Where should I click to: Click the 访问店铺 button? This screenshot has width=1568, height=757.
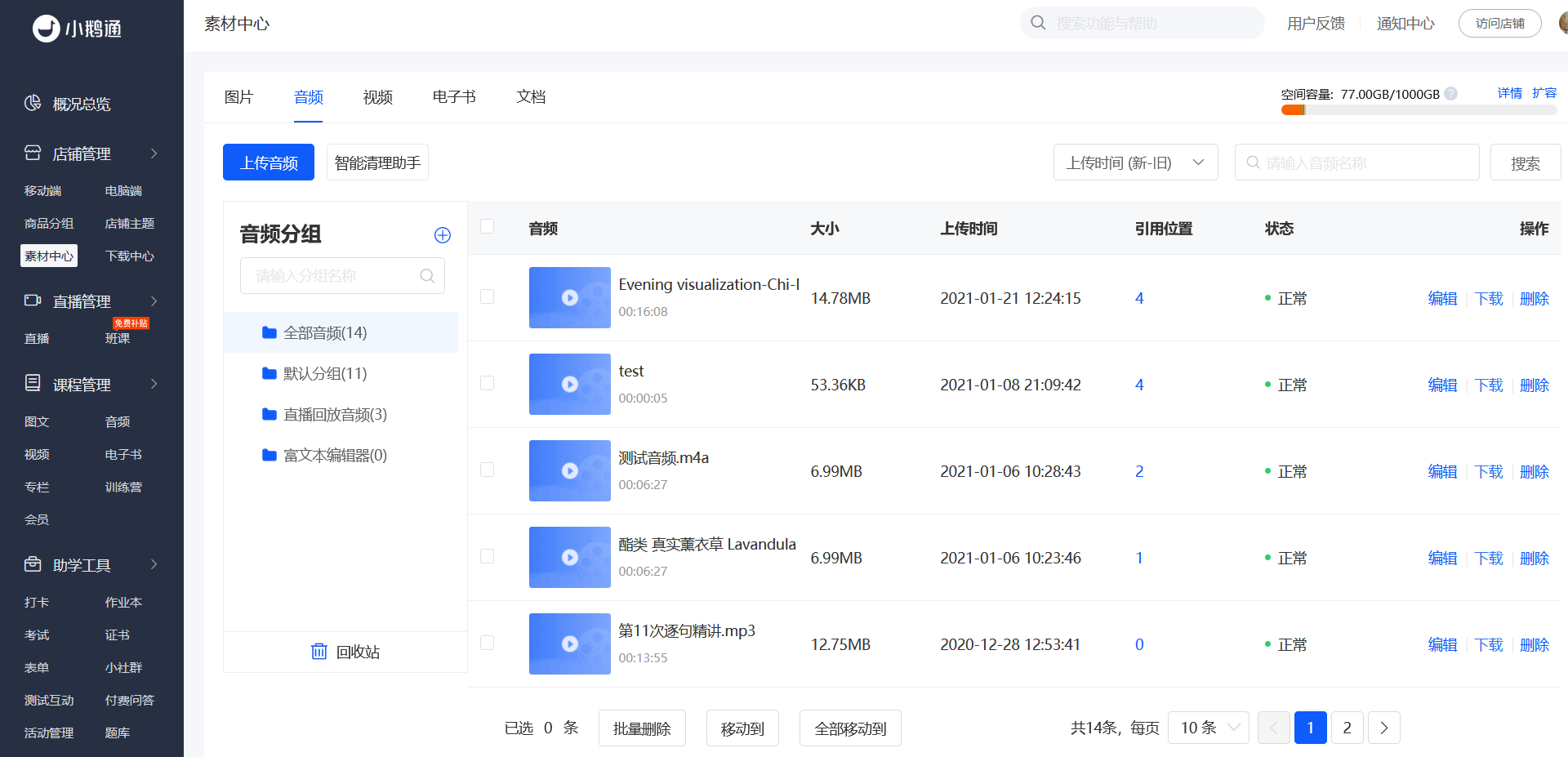pyautogui.click(x=1500, y=23)
